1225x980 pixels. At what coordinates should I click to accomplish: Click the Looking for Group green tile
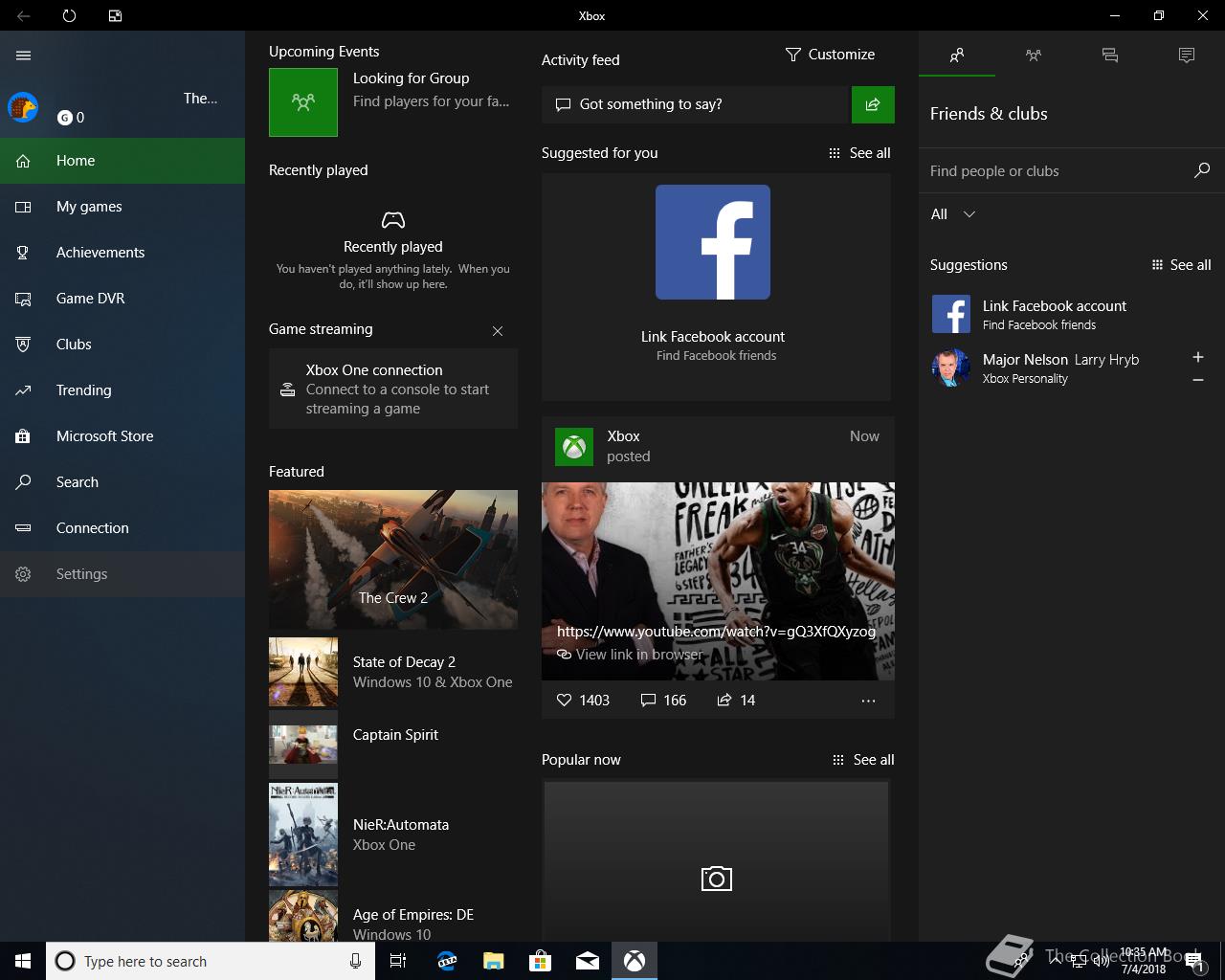point(303,101)
